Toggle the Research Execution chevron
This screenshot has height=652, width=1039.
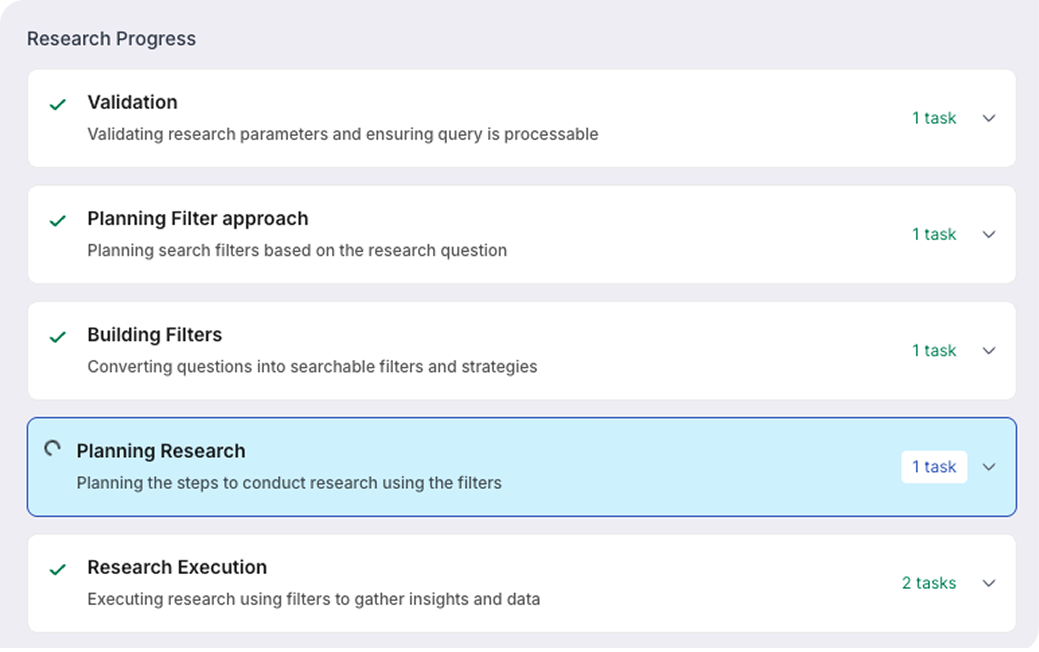click(x=989, y=583)
